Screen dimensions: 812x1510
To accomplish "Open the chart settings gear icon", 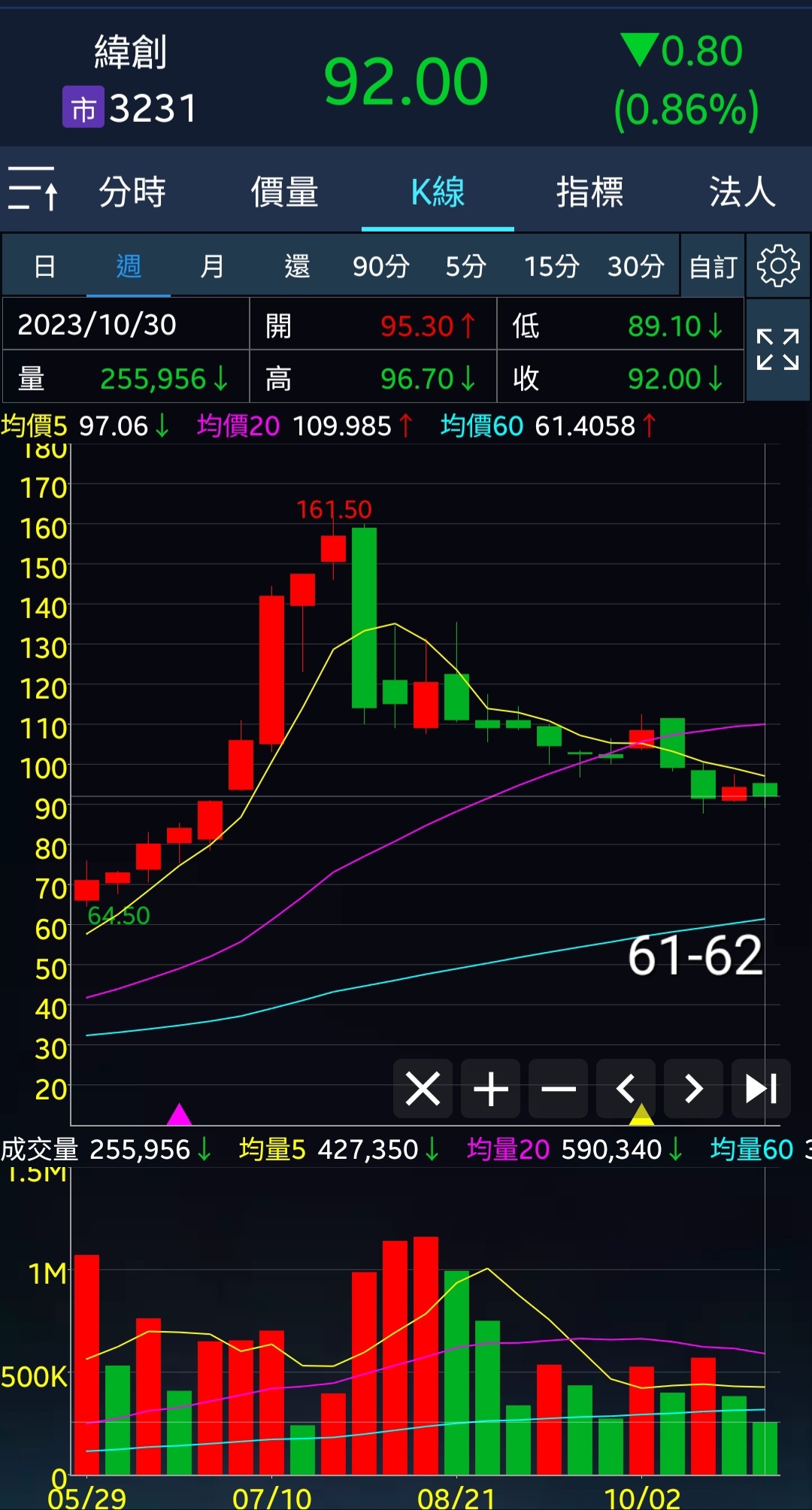I will coord(777,265).
